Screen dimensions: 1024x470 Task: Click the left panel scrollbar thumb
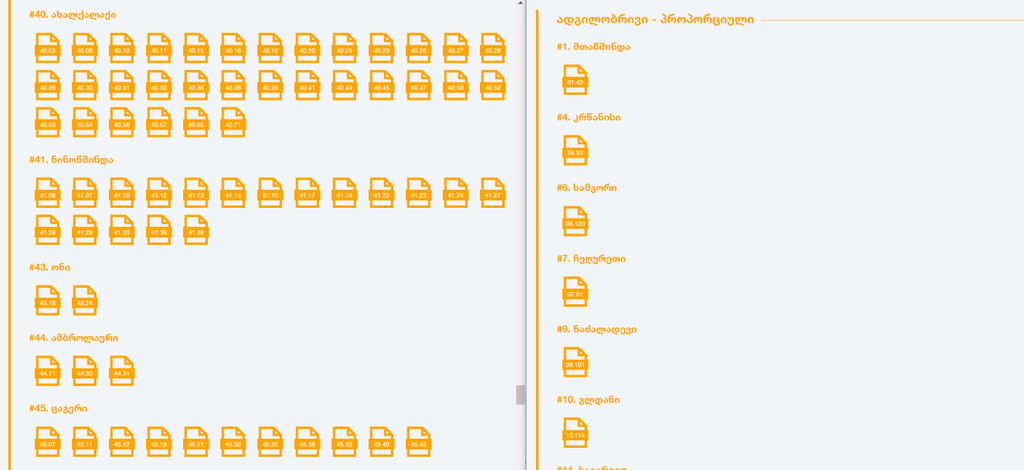click(520, 394)
